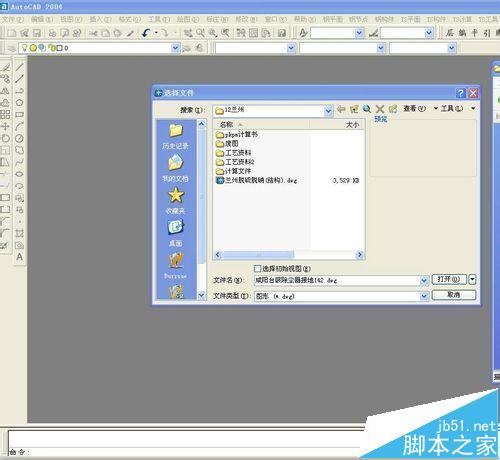Viewport: 500px width, 460px height.
Task: Click Create New Folder icon in dialog
Action: coord(393,109)
